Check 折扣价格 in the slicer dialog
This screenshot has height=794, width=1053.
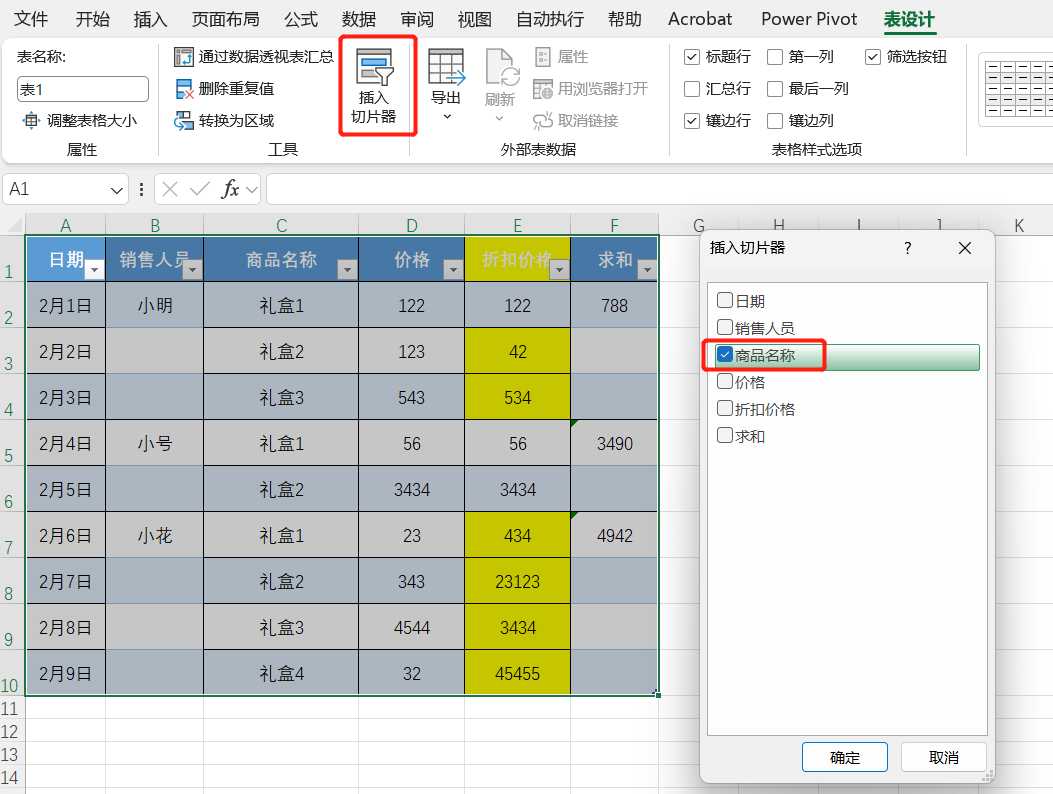725,408
